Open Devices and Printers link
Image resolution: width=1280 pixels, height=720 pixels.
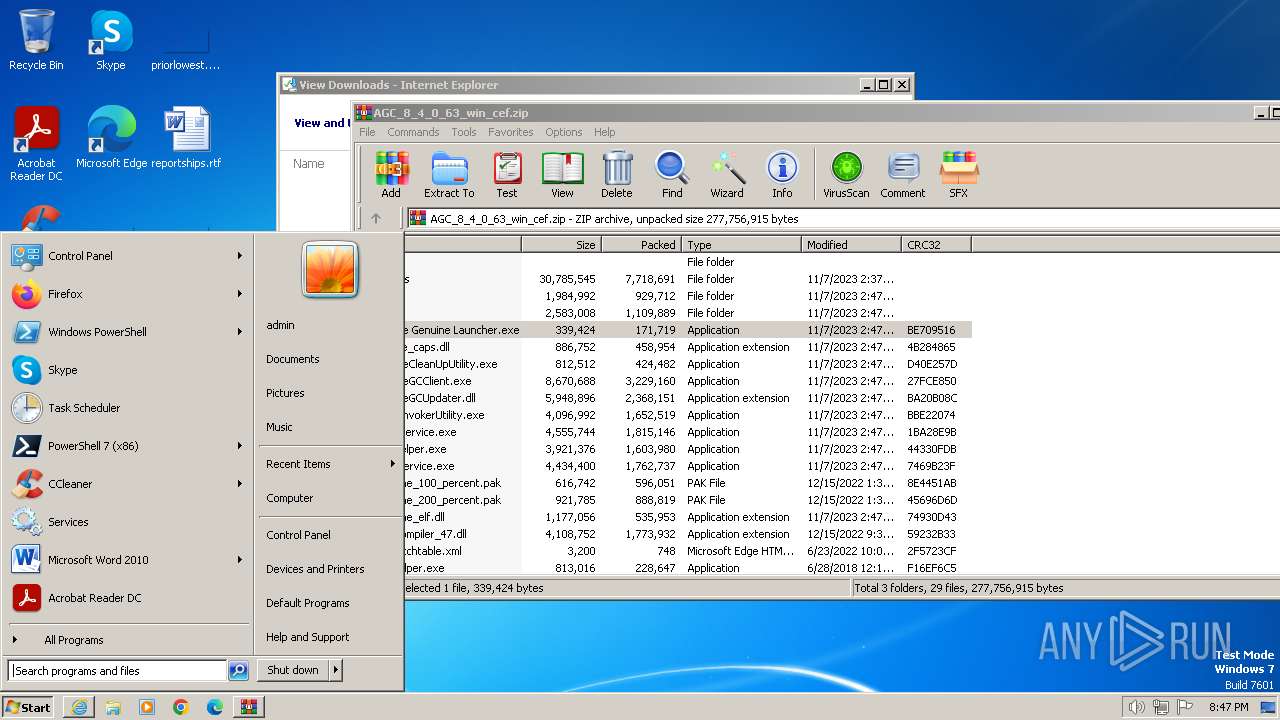pyautogui.click(x=315, y=569)
